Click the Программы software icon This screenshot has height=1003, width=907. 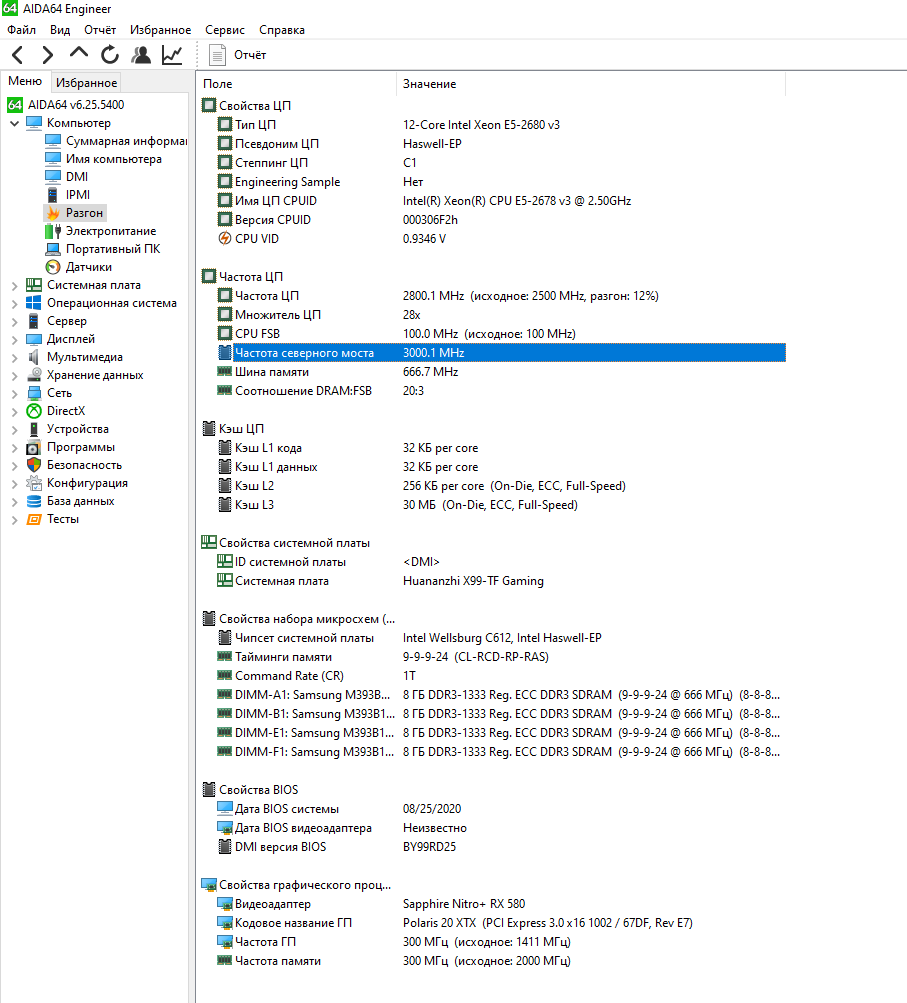pyautogui.click(x=34, y=447)
